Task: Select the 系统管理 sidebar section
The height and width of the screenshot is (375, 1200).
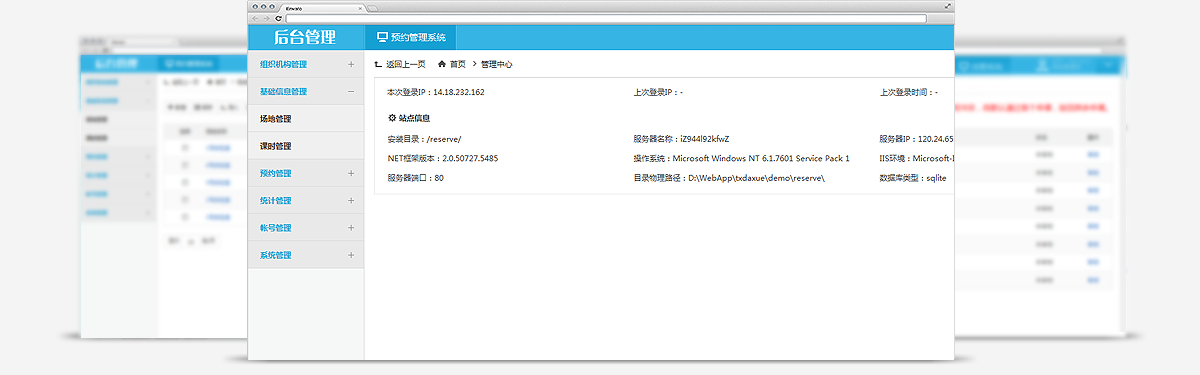Action: click(x=306, y=254)
